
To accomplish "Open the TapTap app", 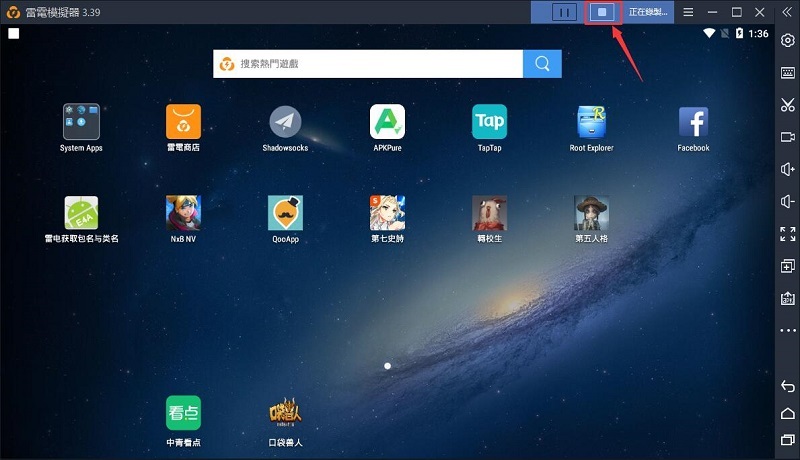I will click(489, 122).
